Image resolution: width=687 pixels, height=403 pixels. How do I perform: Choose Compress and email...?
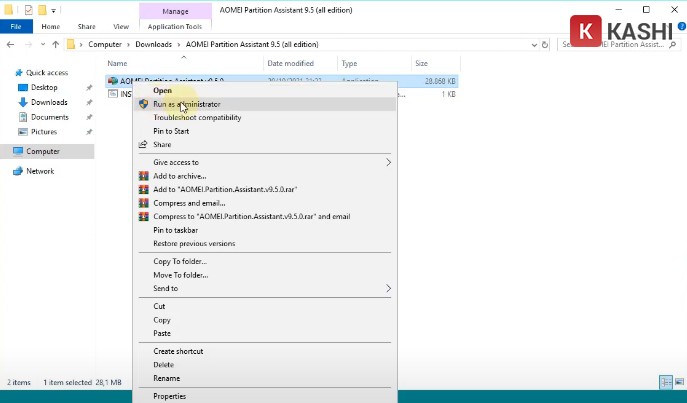[265, 203]
